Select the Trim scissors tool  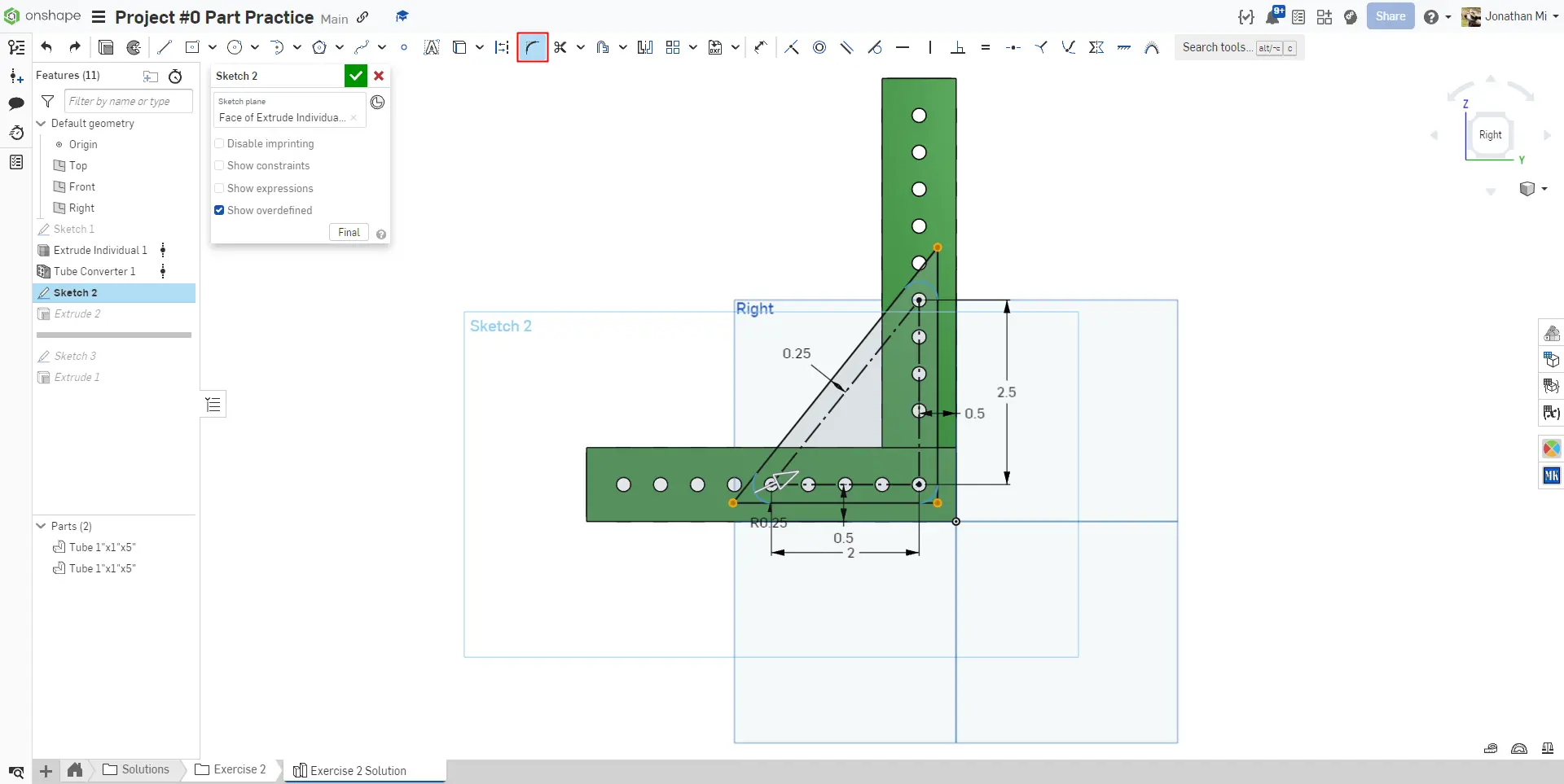560,47
